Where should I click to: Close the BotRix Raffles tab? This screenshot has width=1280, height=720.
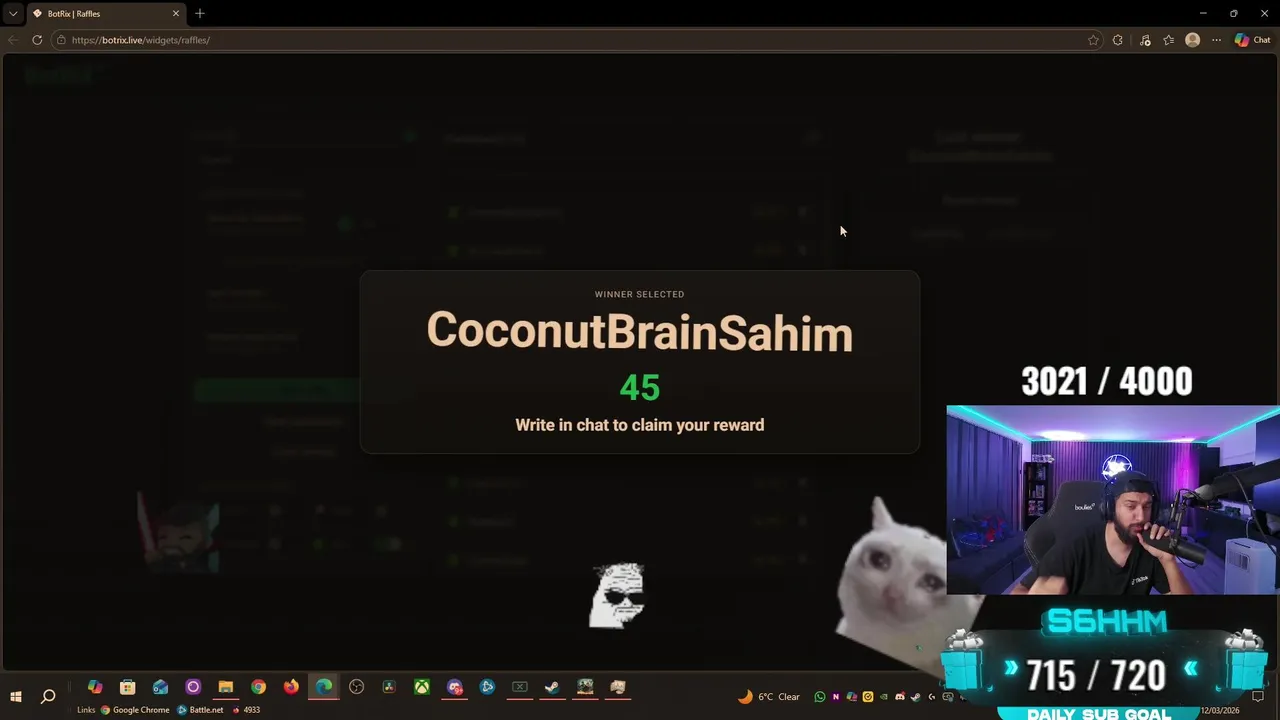coord(176,14)
